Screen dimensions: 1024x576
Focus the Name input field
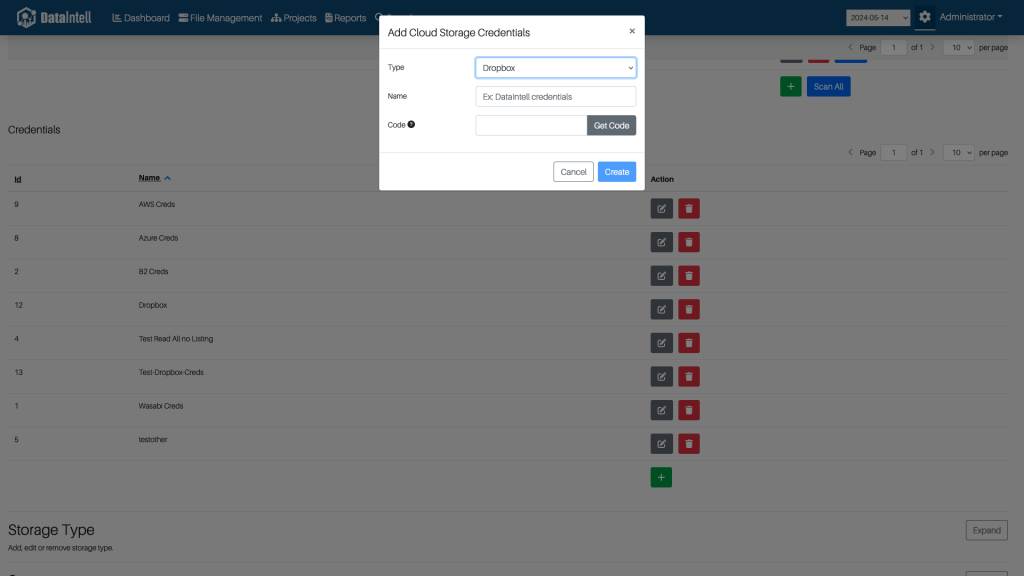[556, 97]
